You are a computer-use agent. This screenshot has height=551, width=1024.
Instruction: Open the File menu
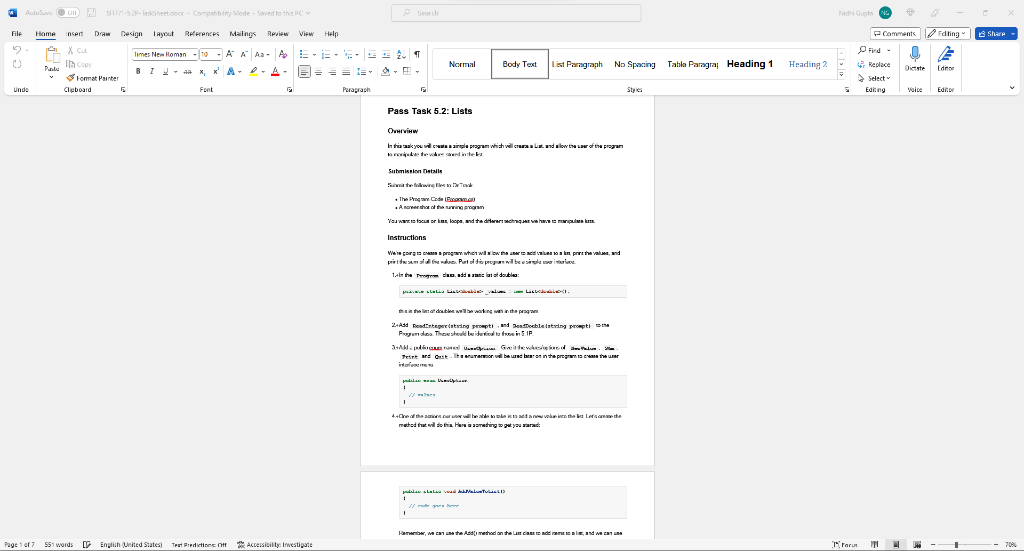16,34
